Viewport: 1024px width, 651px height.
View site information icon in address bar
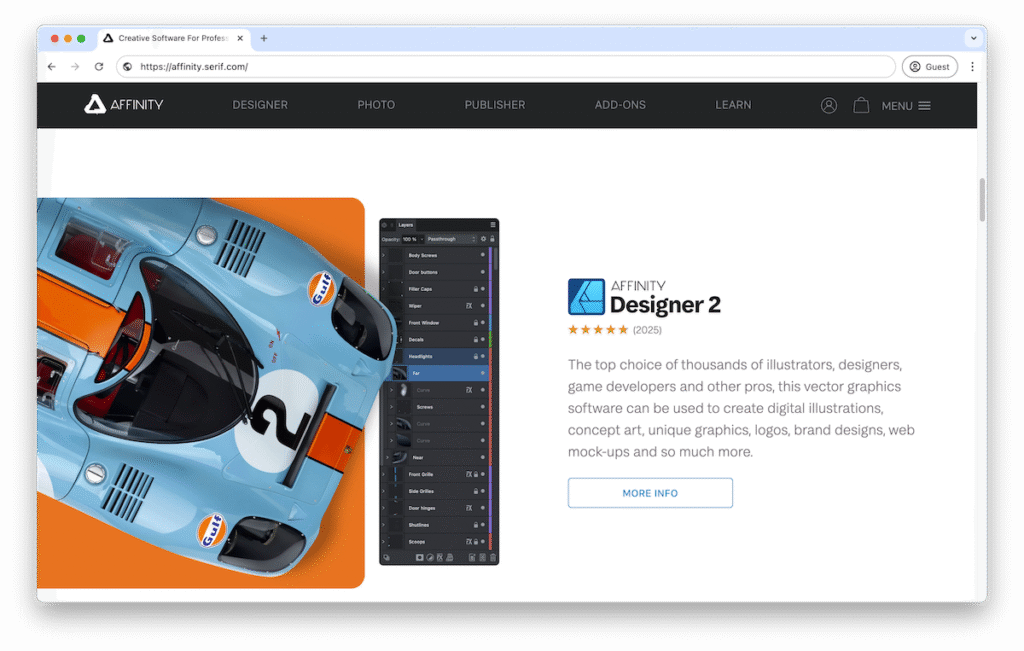[x=128, y=67]
